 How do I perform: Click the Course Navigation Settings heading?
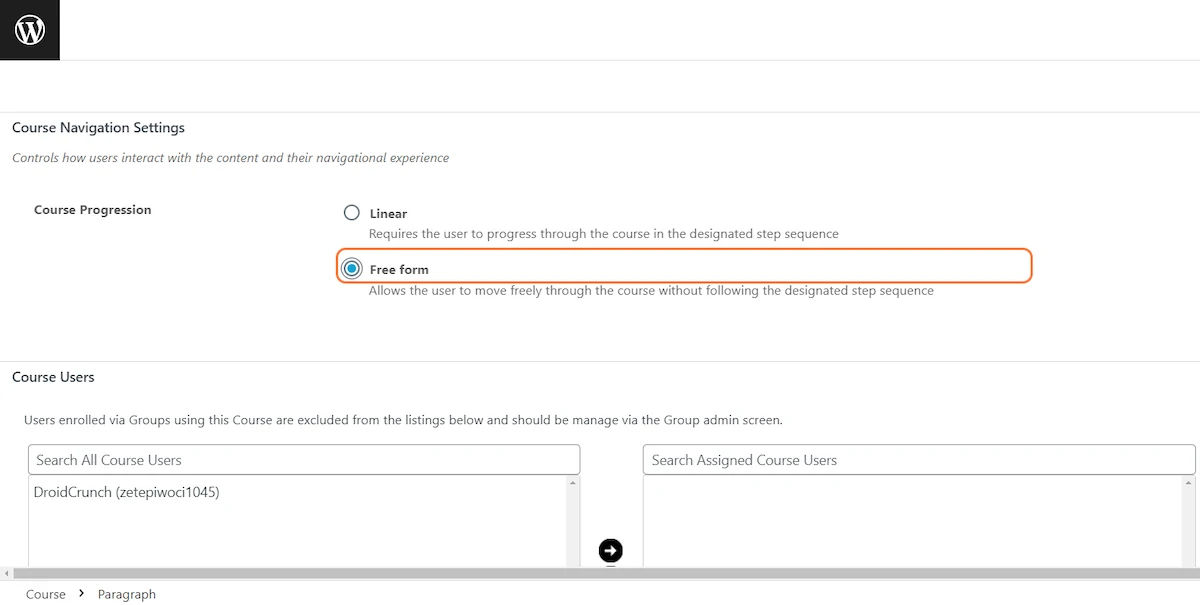click(x=98, y=128)
